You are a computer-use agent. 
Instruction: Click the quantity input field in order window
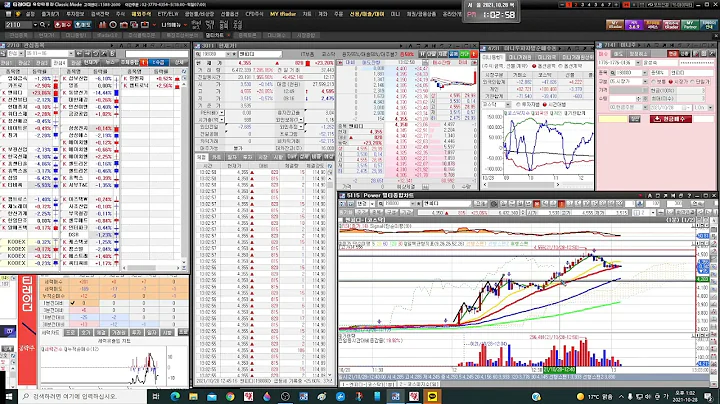[624, 98]
